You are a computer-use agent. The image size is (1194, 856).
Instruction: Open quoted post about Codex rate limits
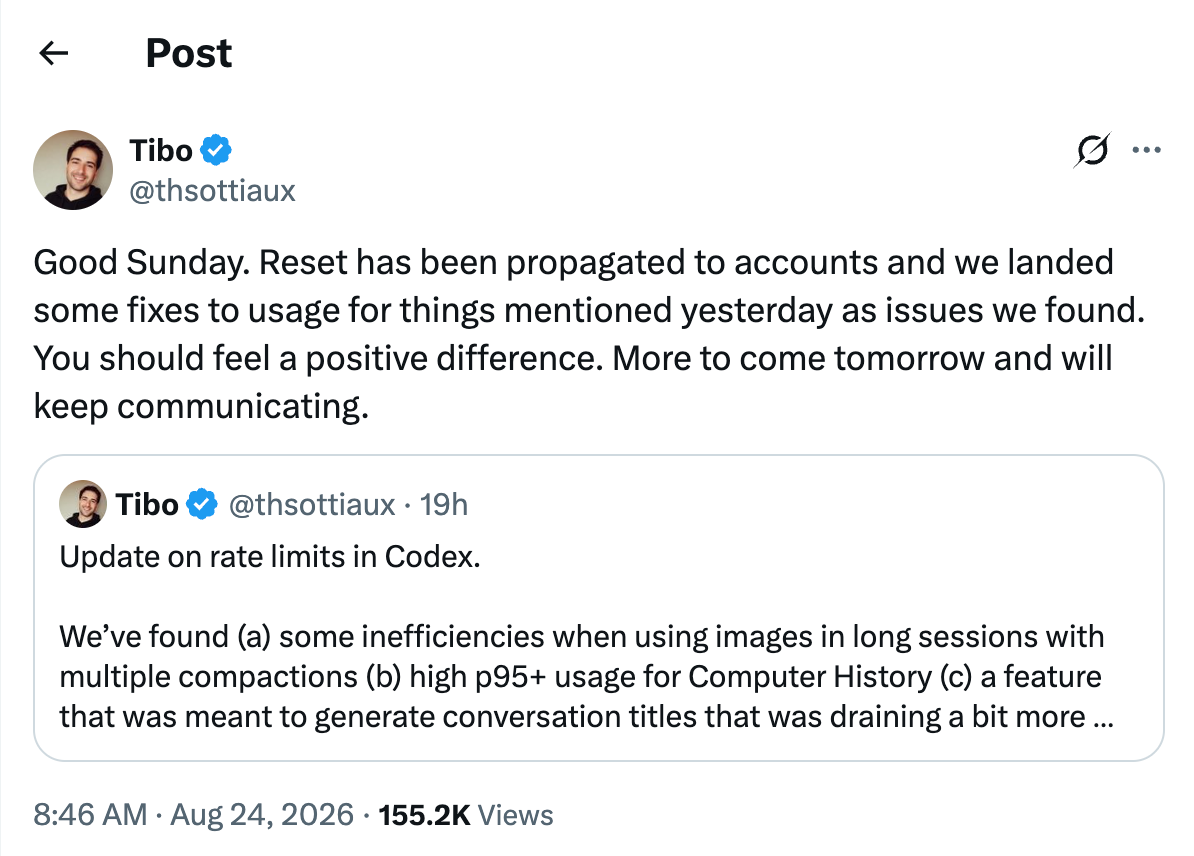coord(599,608)
